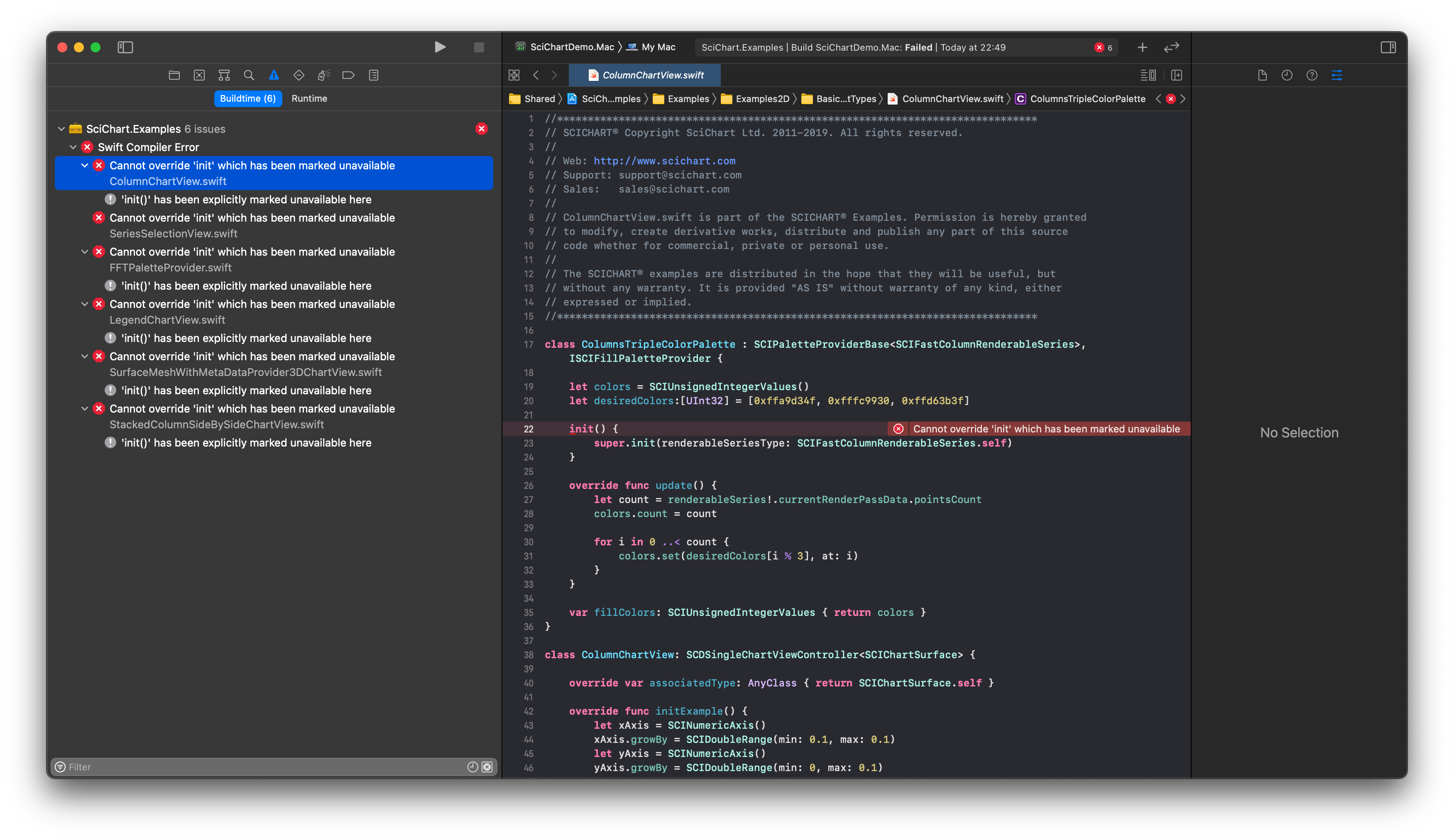Screen dimensions: 1454x840
Task: Toggle errors-only filter in filter bar
Action: pyautogui.click(x=487, y=767)
